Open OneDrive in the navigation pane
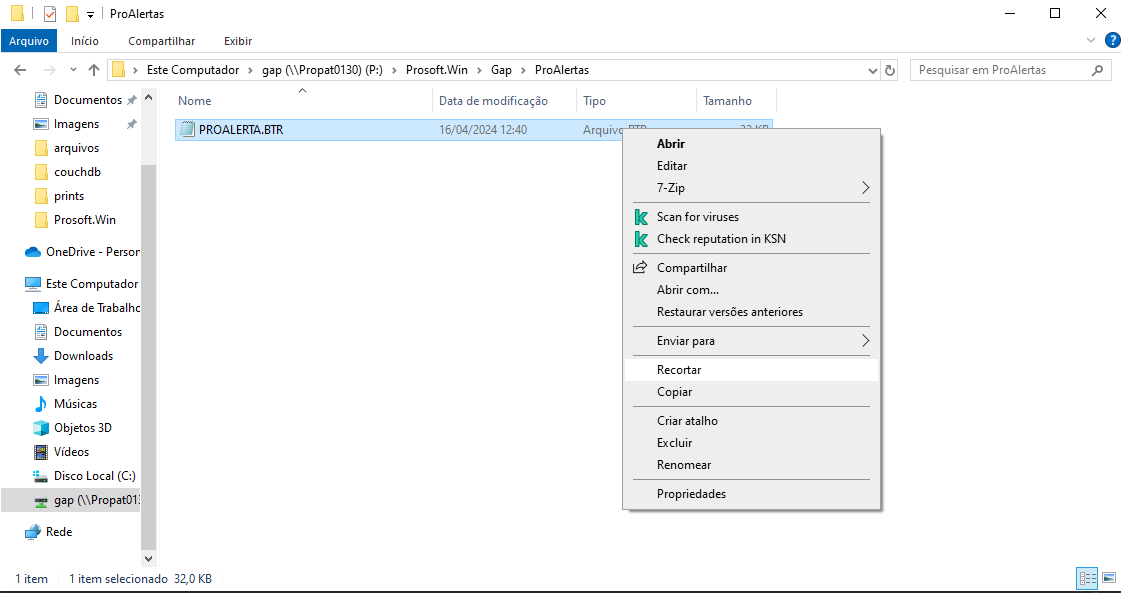Image resolution: width=1121 pixels, height=593 pixels. (x=92, y=252)
